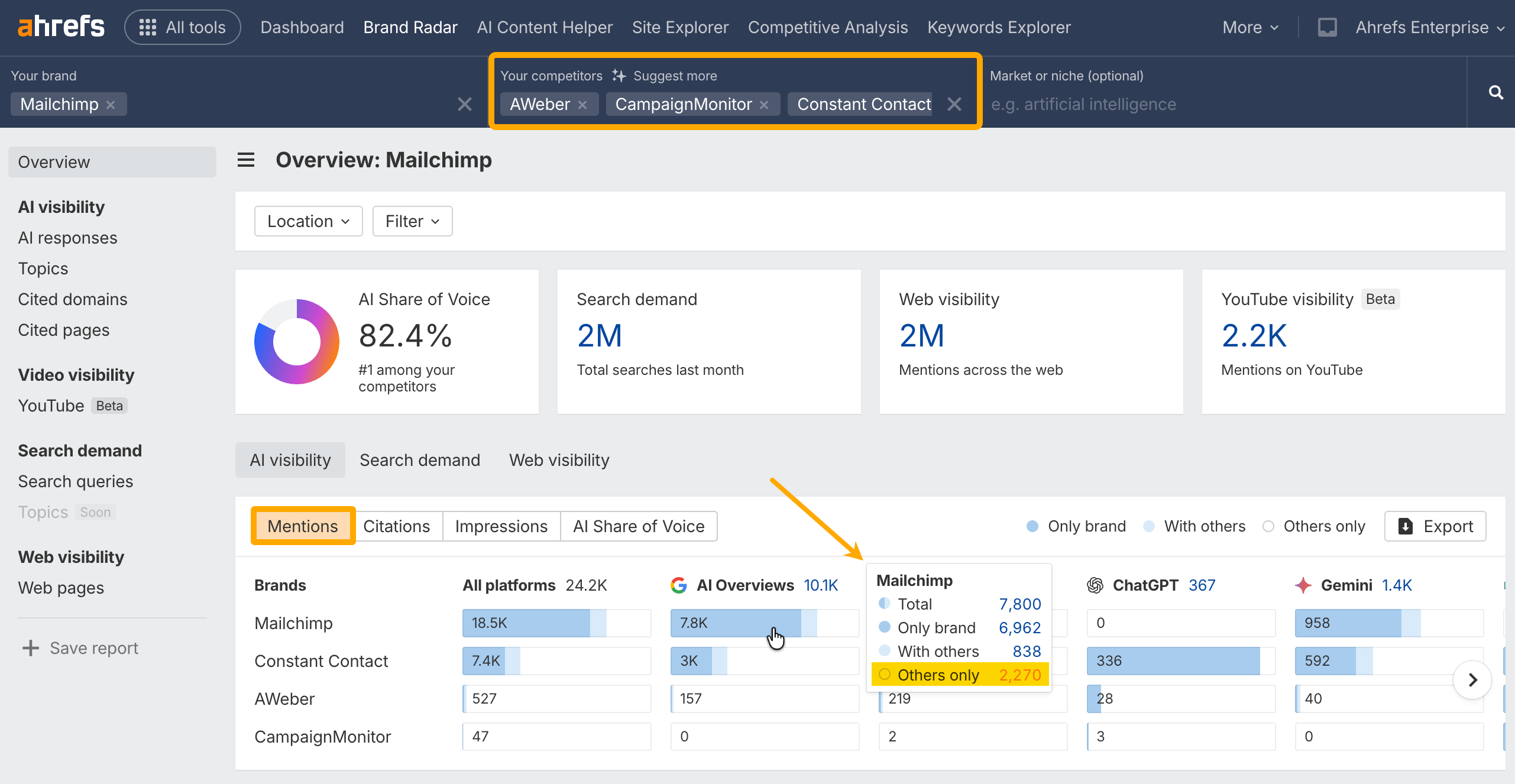This screenshot has height=784, width=1515.
Task: Toggle With others legend filter
Action: pyautogui.click(x=1194, y=526)
